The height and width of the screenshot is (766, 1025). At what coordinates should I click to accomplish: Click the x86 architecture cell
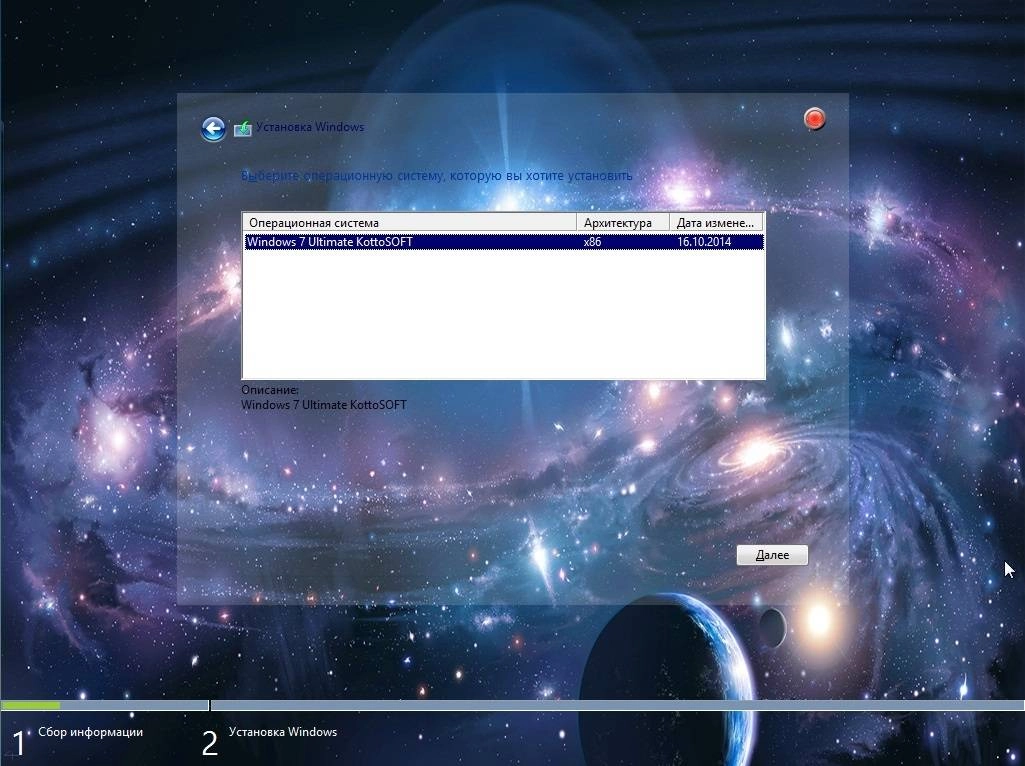click(x=592, y=242)
